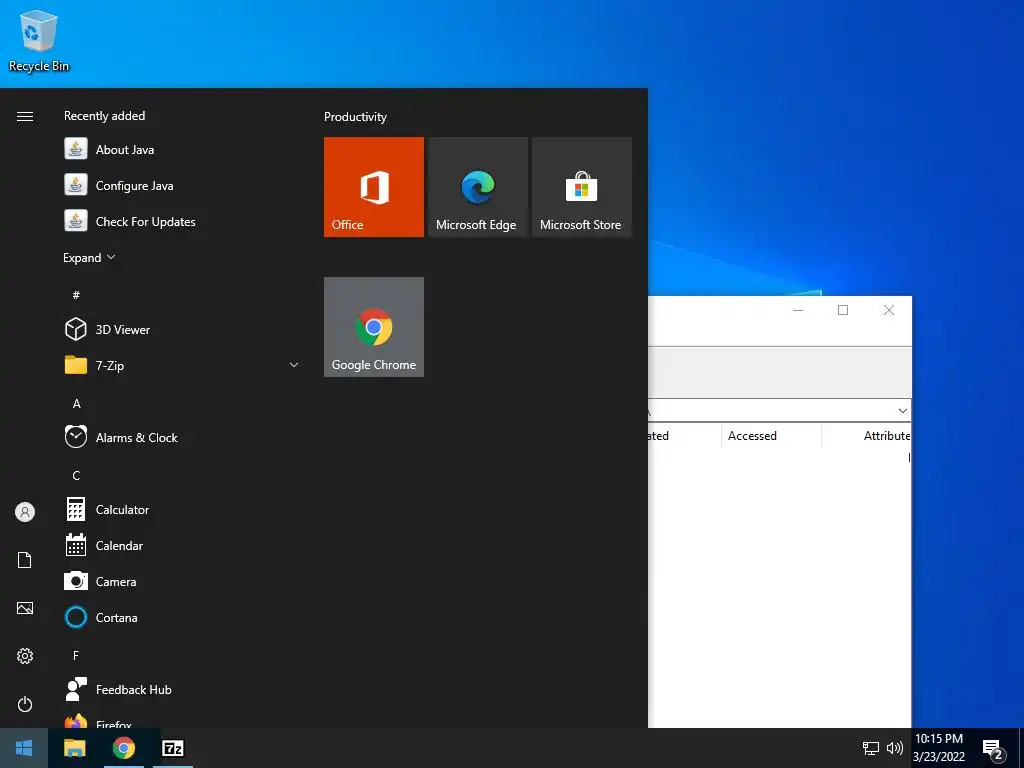Open File Explorer from the taskbar

pos(74,748)
